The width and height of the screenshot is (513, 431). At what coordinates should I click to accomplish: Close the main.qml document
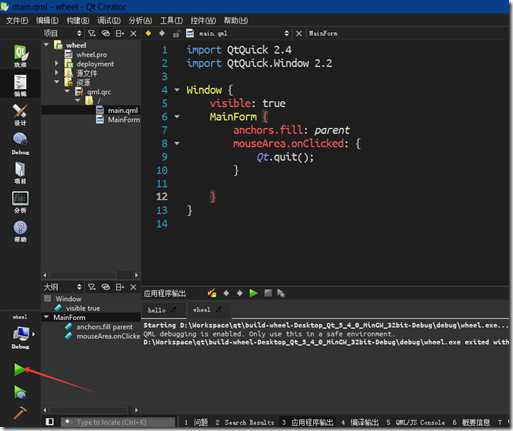(299, 33)
